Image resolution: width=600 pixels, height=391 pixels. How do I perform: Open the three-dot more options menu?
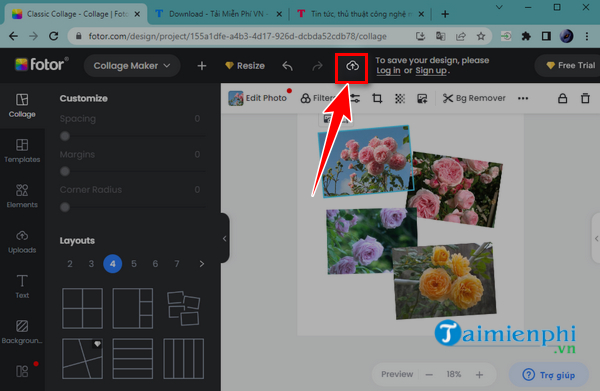tap(523, 98)
